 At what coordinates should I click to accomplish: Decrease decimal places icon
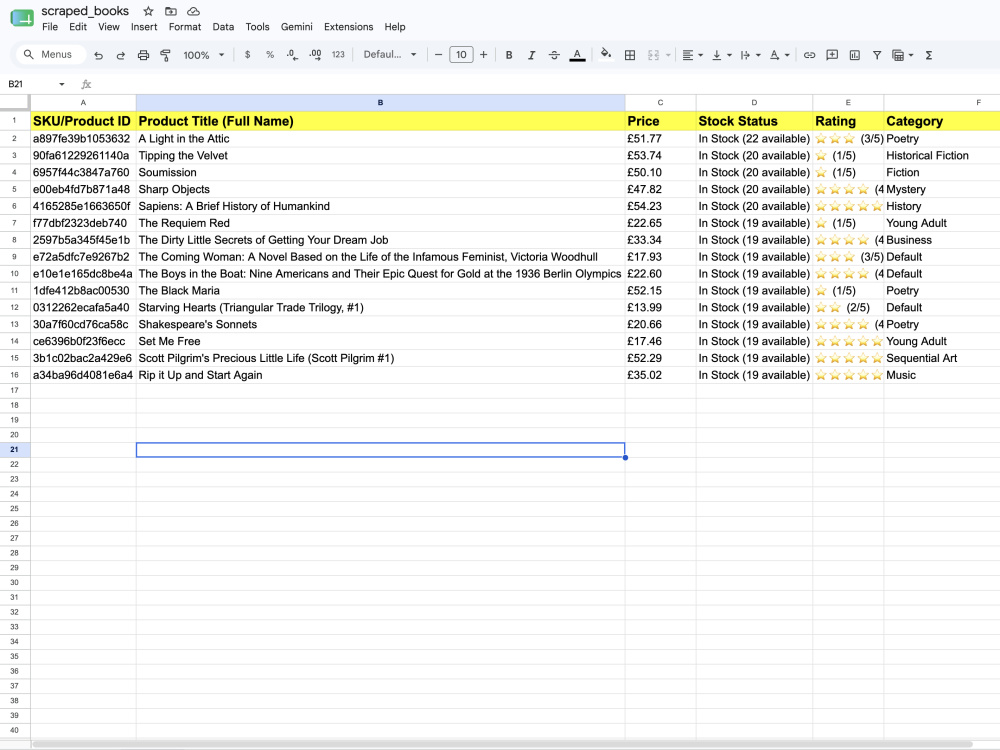click(x=292, y=55)
